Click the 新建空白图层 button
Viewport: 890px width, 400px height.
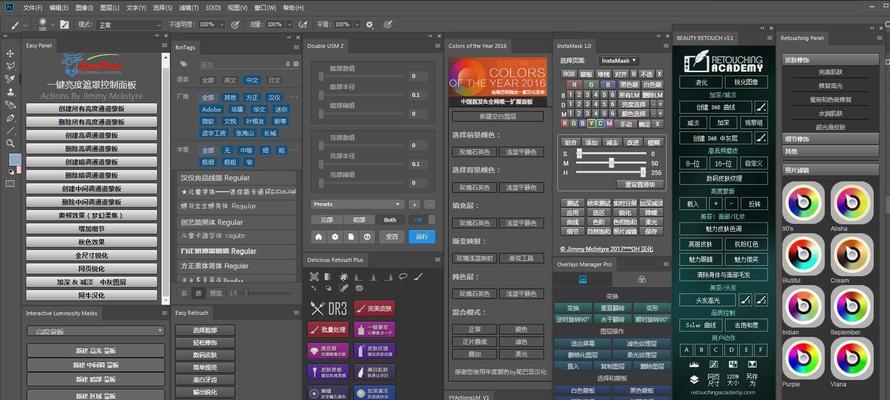tap(498, 116)
